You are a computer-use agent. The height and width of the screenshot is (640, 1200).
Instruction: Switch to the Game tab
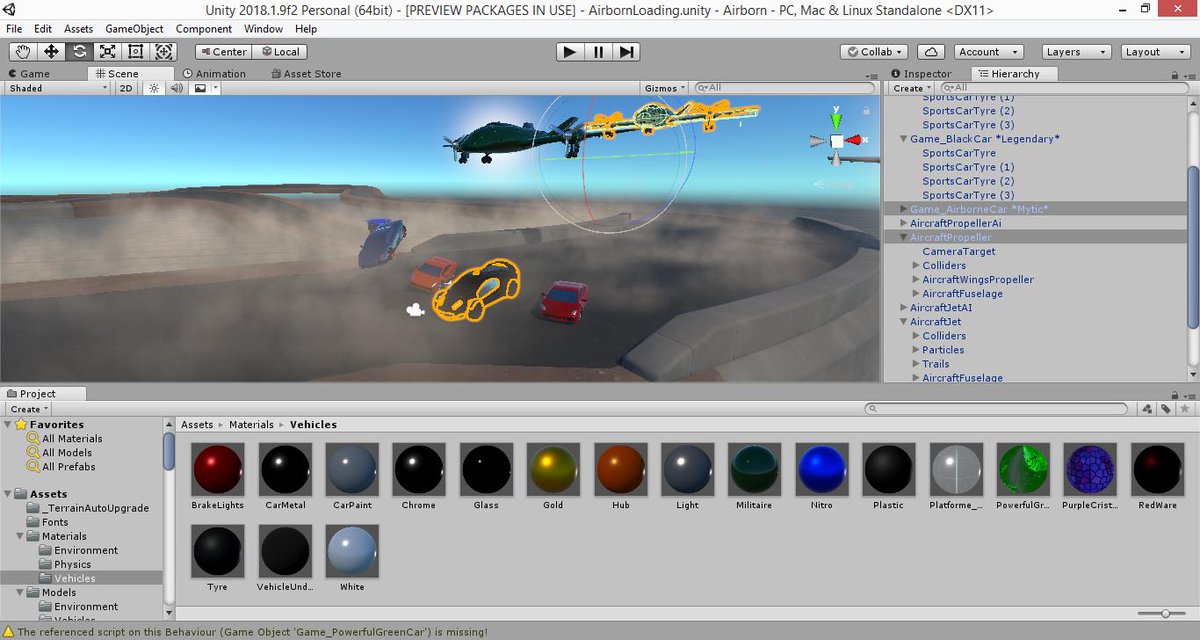[30, 74]
